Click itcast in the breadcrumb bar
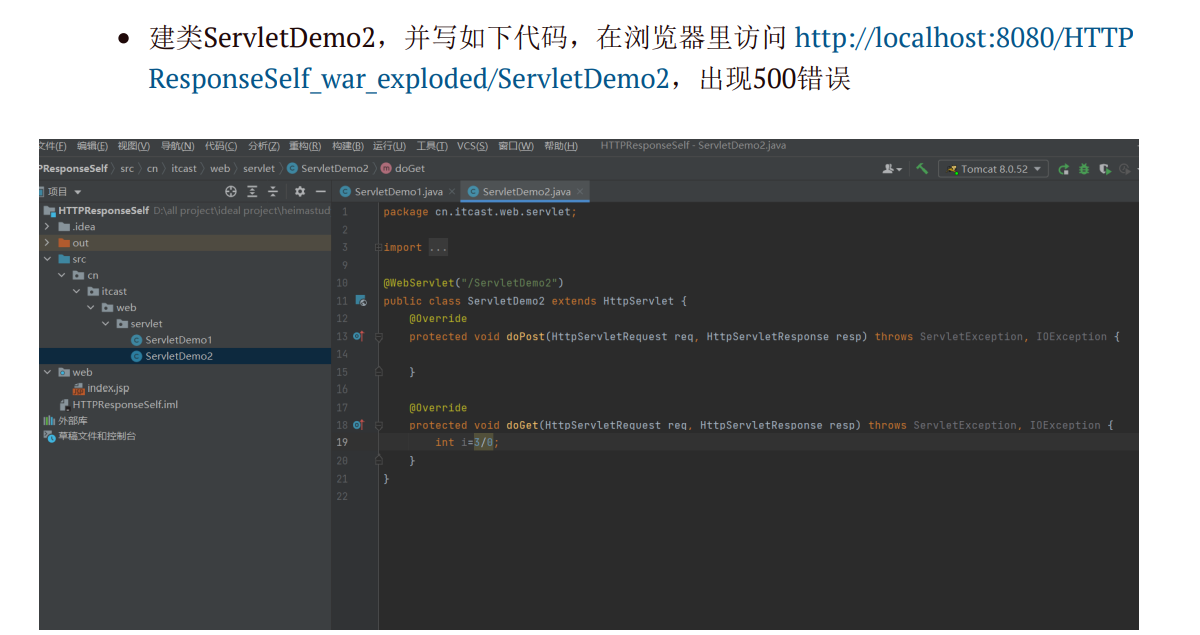 [184, 169]
